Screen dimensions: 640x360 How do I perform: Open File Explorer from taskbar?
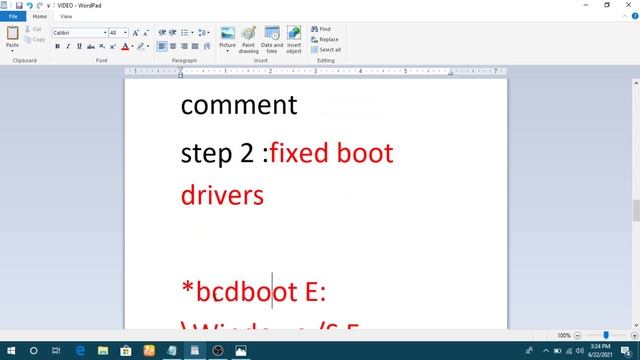point(103,351)
